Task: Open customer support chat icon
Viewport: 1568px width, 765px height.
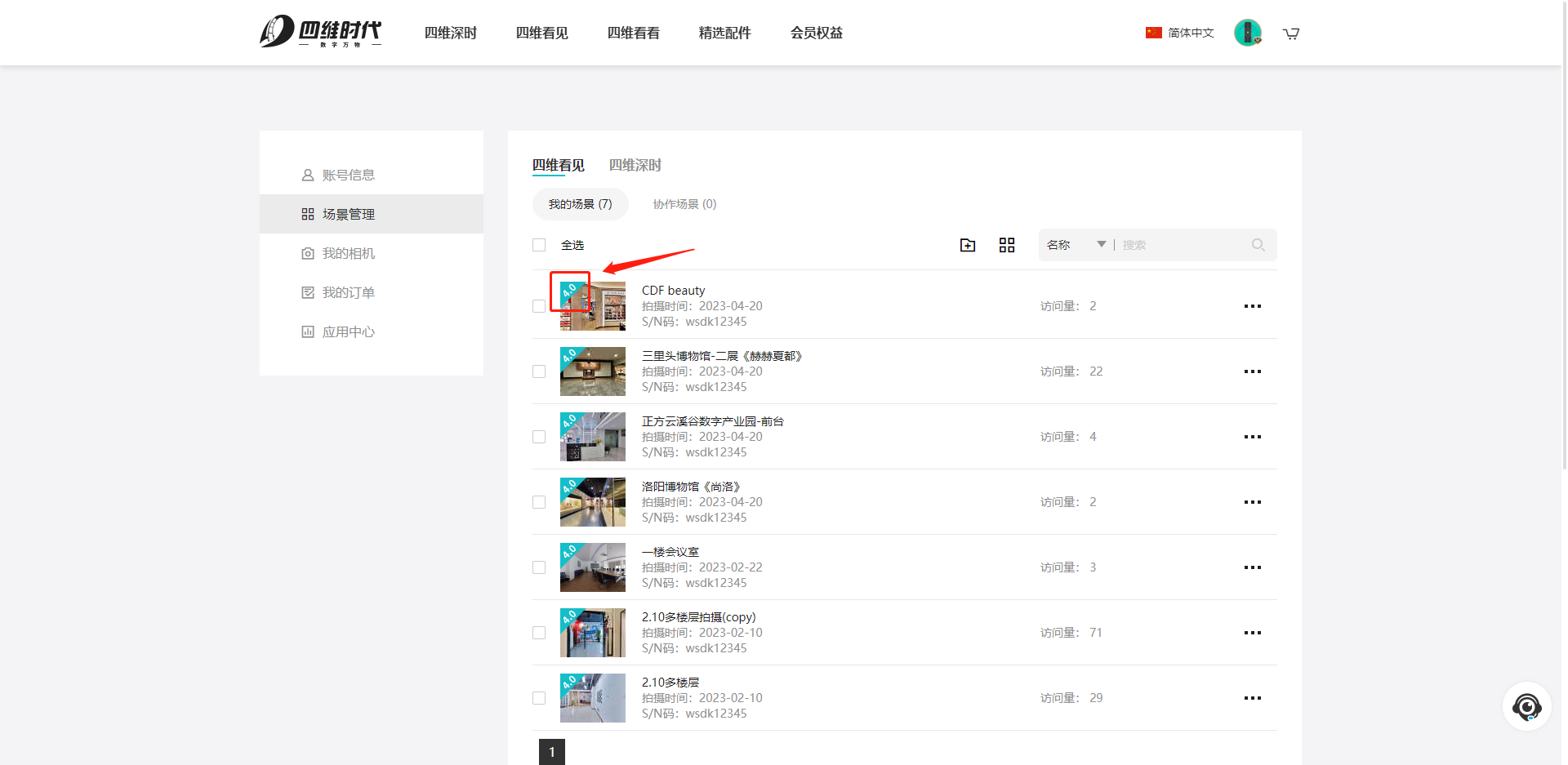Action: tap(1526, 706)
